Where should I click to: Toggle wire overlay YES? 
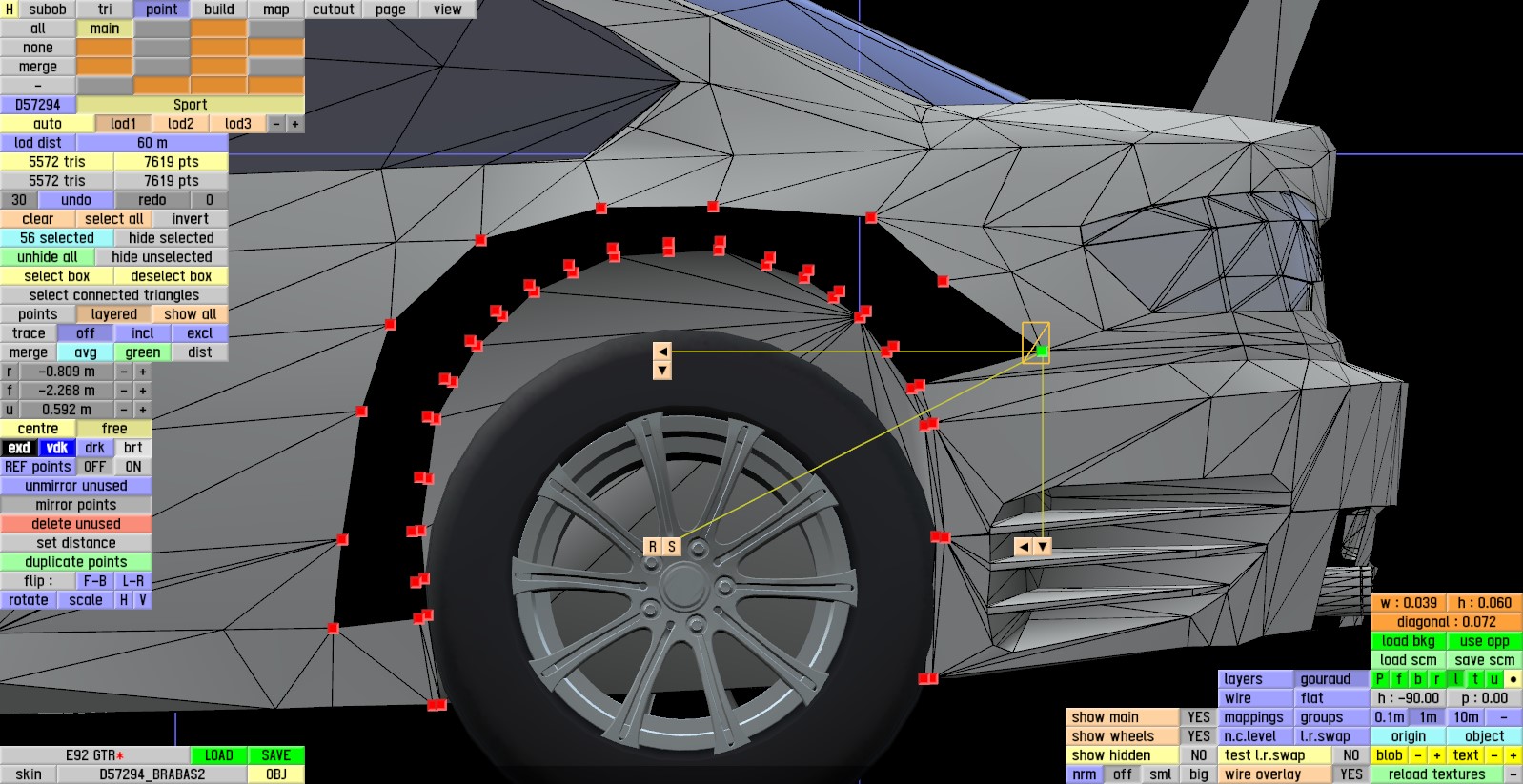(x=1351, y=774)
